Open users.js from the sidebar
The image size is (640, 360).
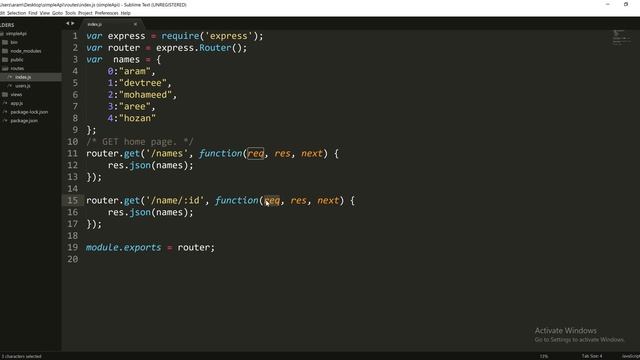tap(22, 86)
